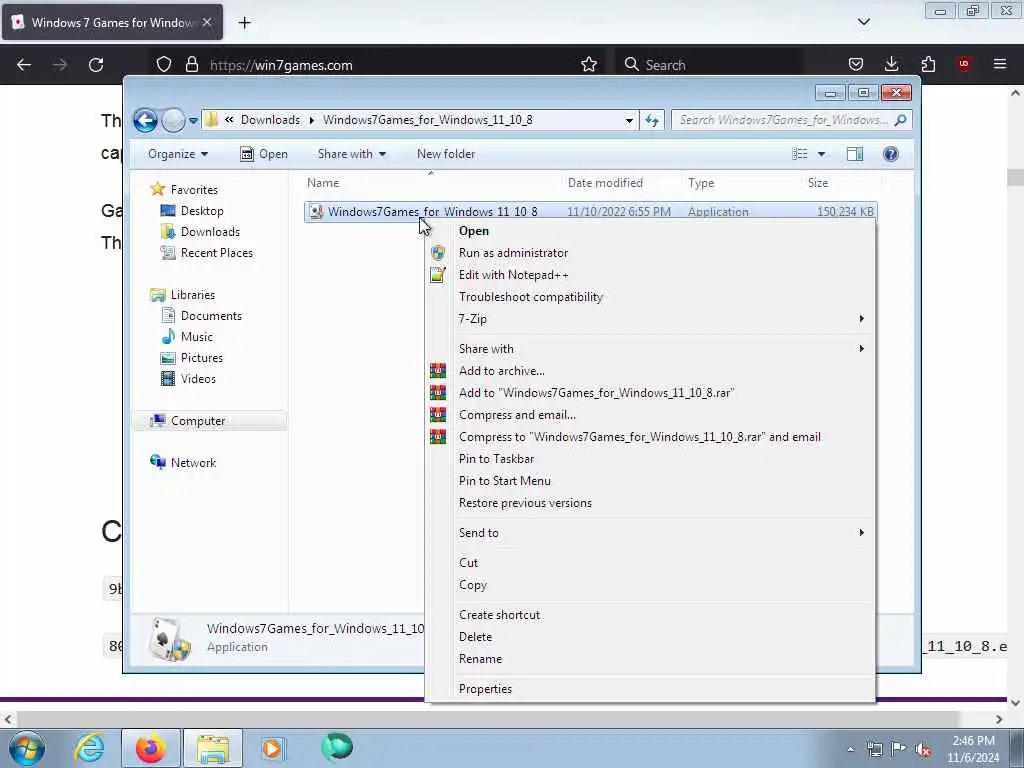Viewport: 1024px width, 768px height.
Task: Click Open in the Explorer toolbar
Action: point(264,154)
